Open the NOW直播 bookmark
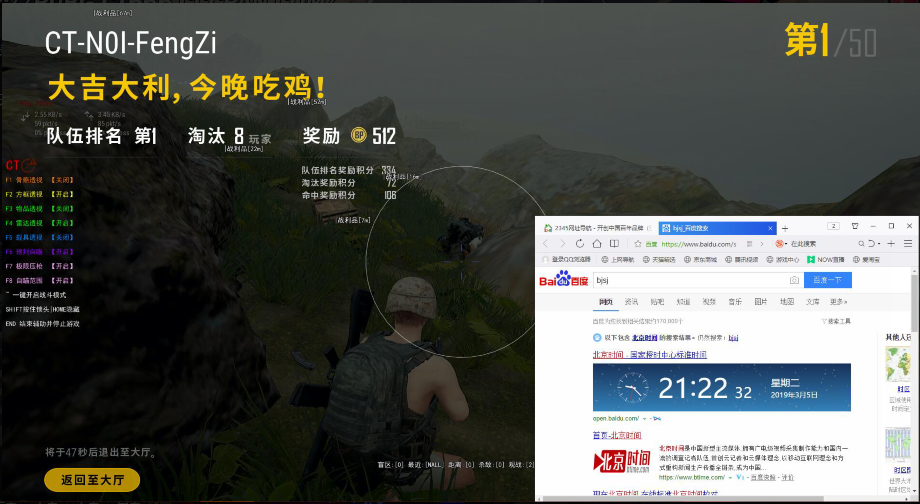920x504 pixels. (x=826, y=259)
